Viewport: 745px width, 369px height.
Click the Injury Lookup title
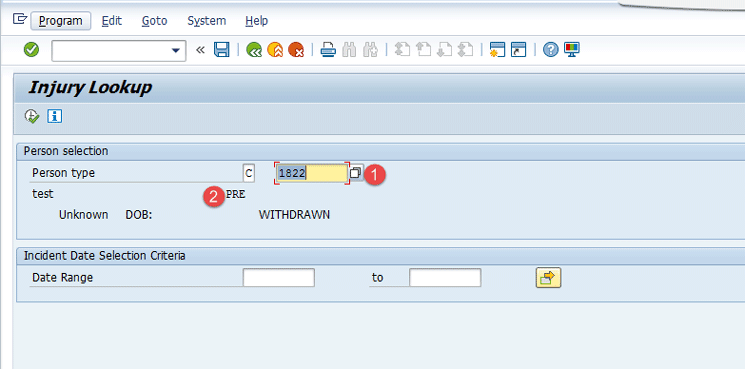(x=90, y=87)
